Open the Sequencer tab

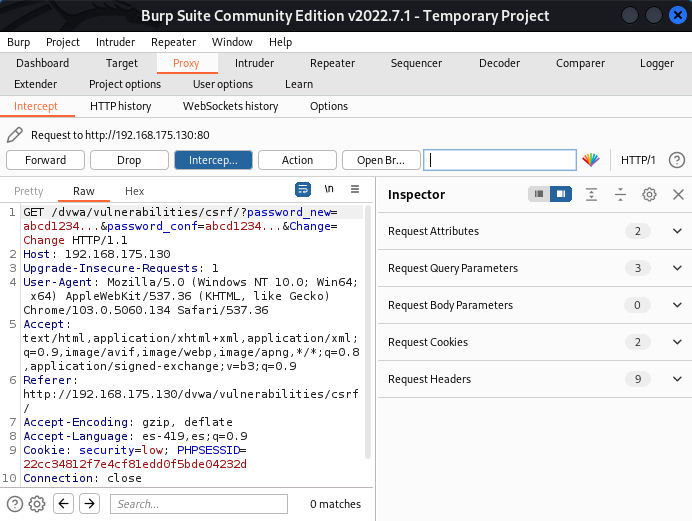[x=416, y=63]
